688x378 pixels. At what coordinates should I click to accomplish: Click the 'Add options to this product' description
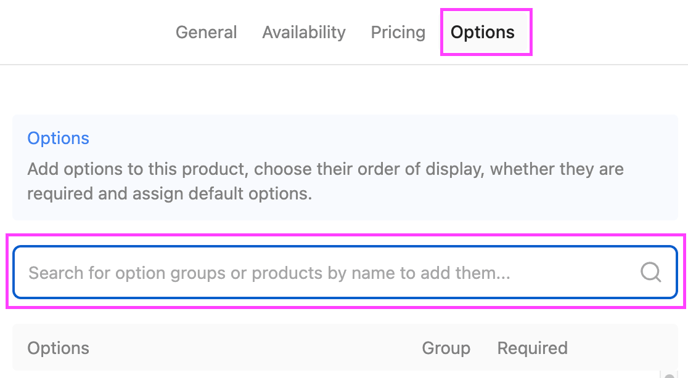325,169
